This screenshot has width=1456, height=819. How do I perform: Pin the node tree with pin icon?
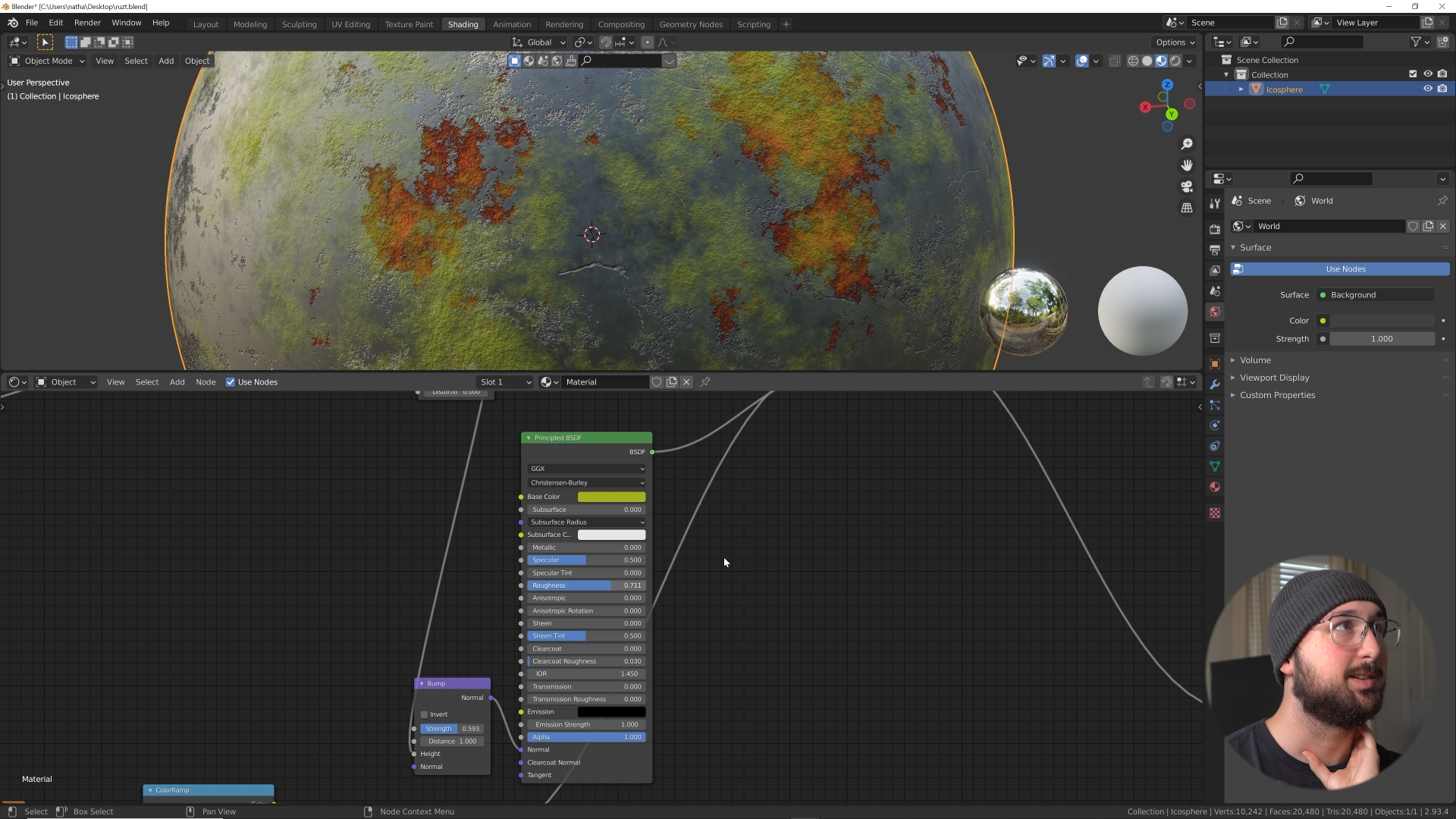(x=705, y=382)
